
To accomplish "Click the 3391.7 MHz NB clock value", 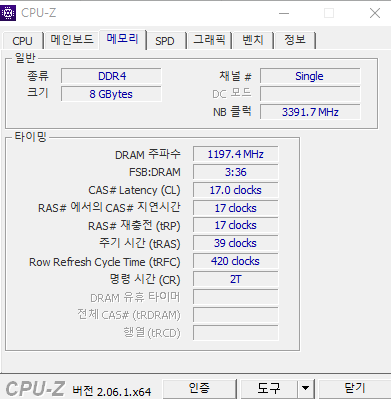I will 310,112.
